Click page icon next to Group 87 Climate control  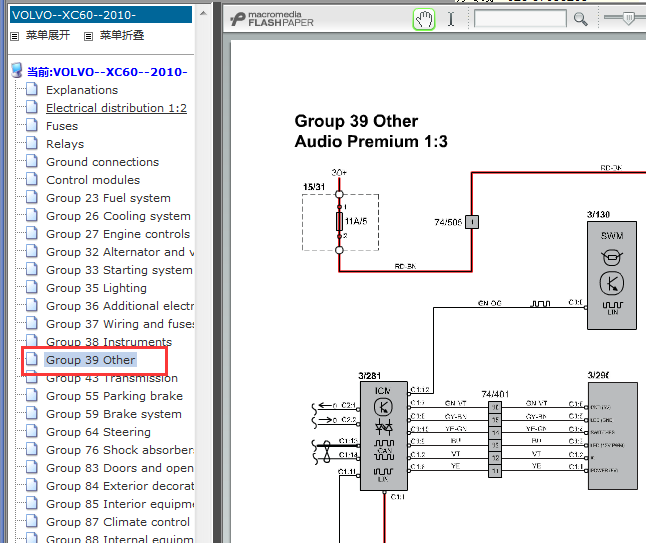coord(32,521)
